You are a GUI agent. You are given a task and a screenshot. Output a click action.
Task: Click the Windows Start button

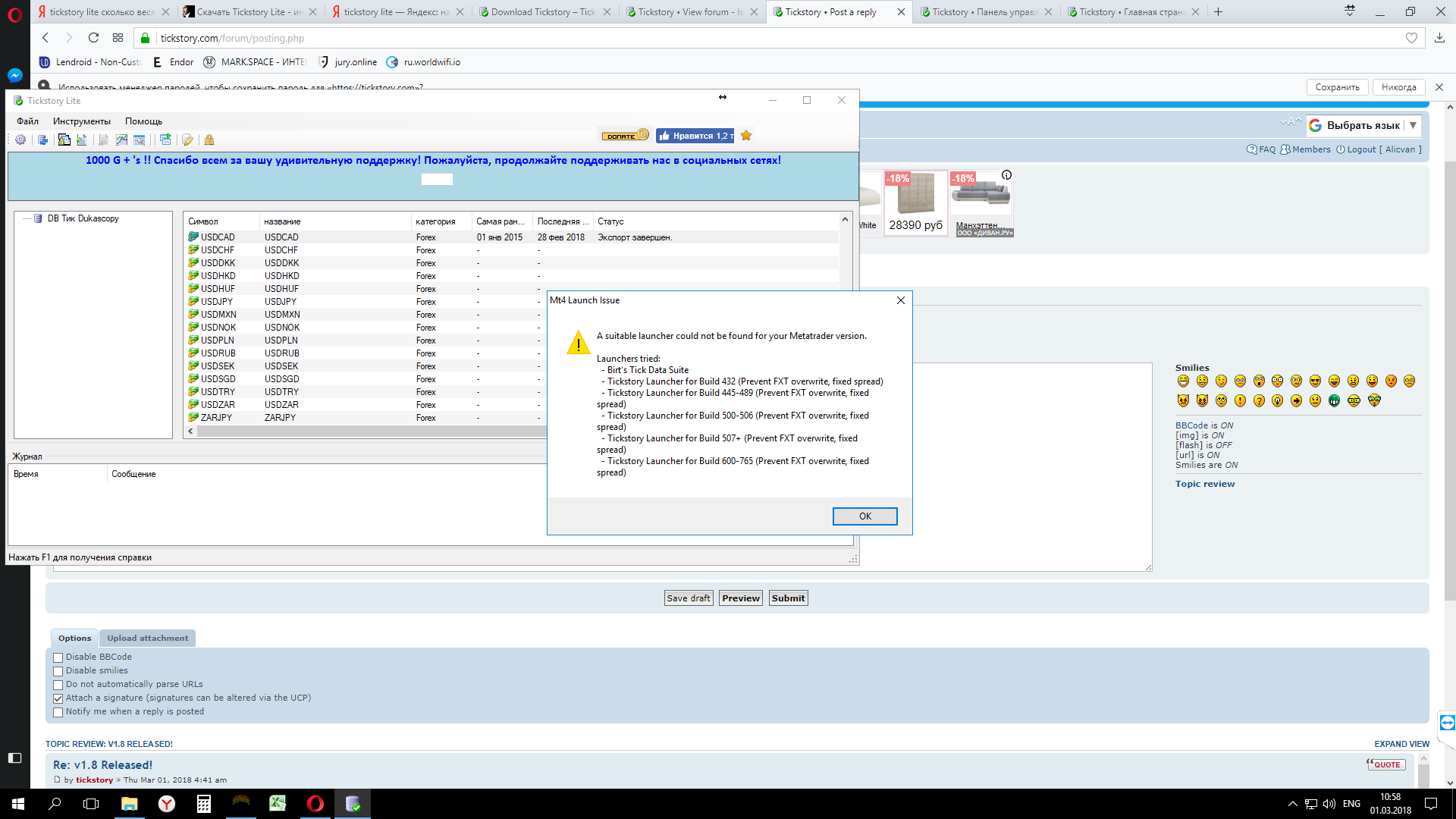click(x=18, y=804)
